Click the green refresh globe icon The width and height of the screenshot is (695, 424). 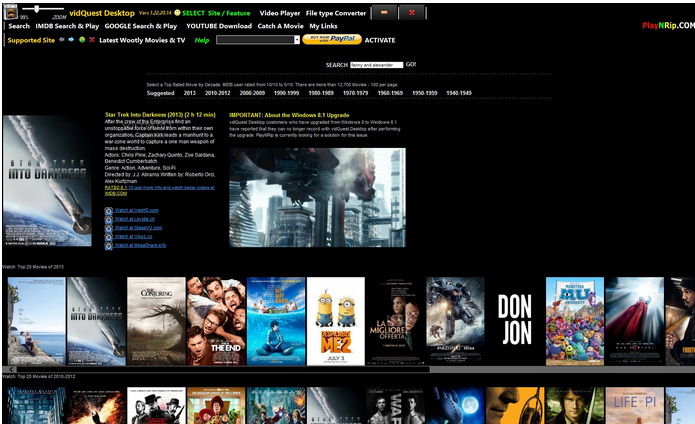[x=82, y=39]
